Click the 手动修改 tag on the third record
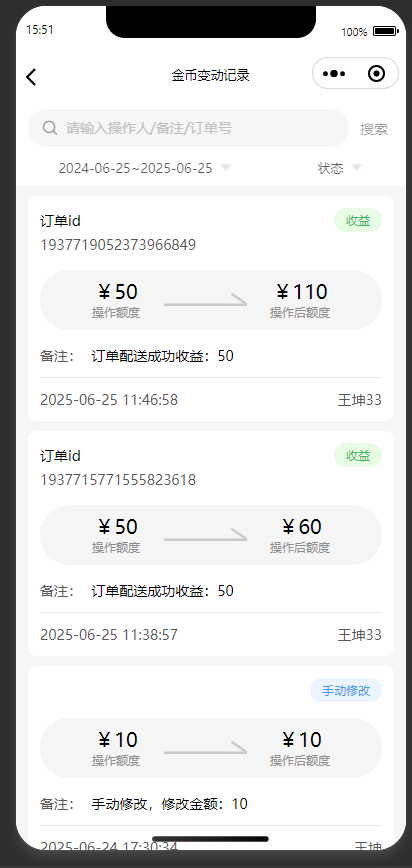Image resolution: width=412 pixels, height=868 pixels. (x=346, y=690)
